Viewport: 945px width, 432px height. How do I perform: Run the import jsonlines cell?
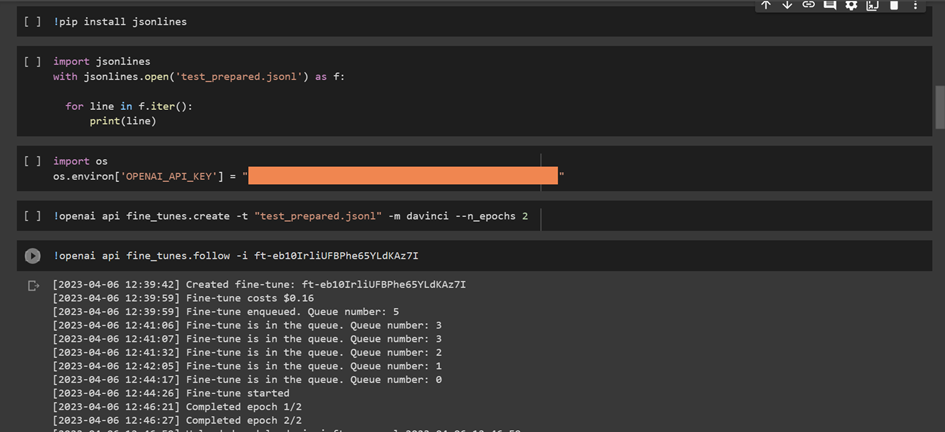click(33, 61)
